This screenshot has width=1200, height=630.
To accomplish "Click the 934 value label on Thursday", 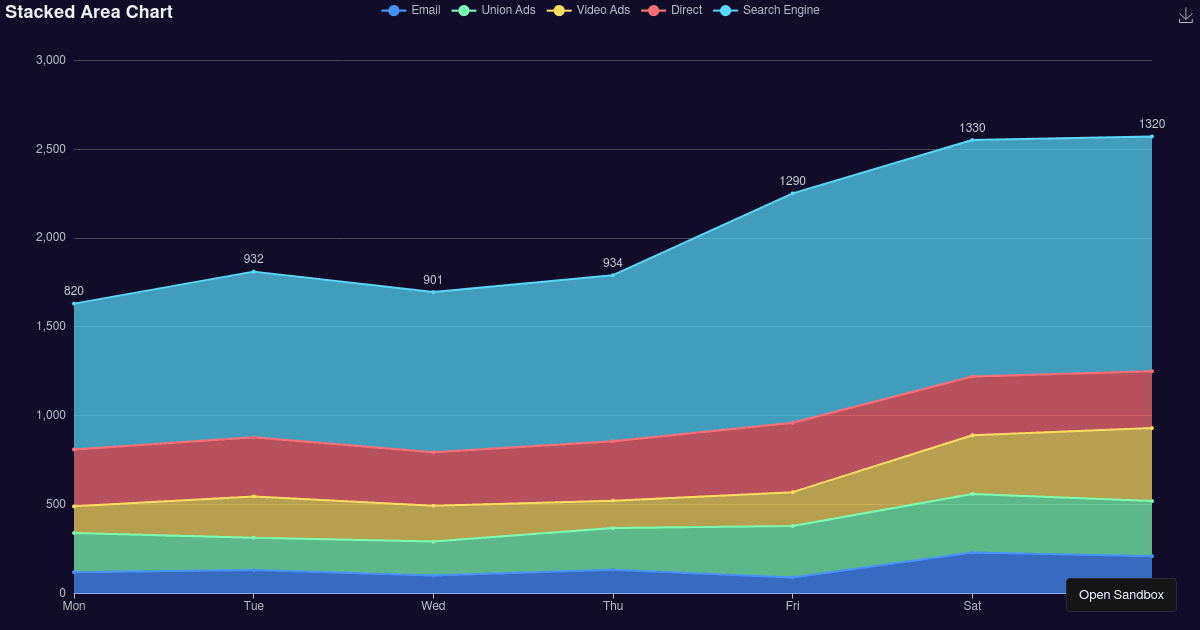I will pyautogui.click(x=613, y=263).
